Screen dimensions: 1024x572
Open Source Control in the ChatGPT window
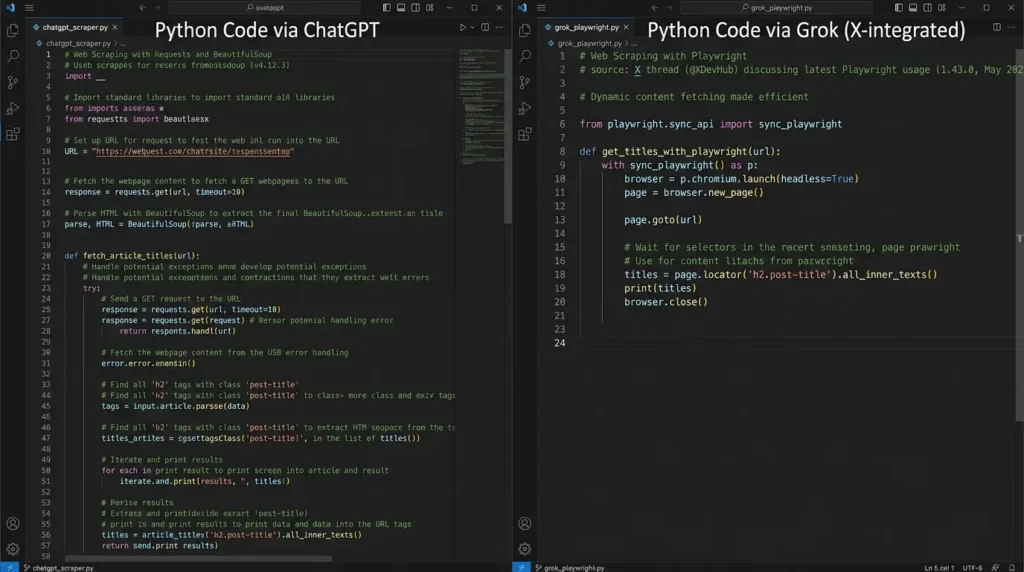(x=12, y=82)
